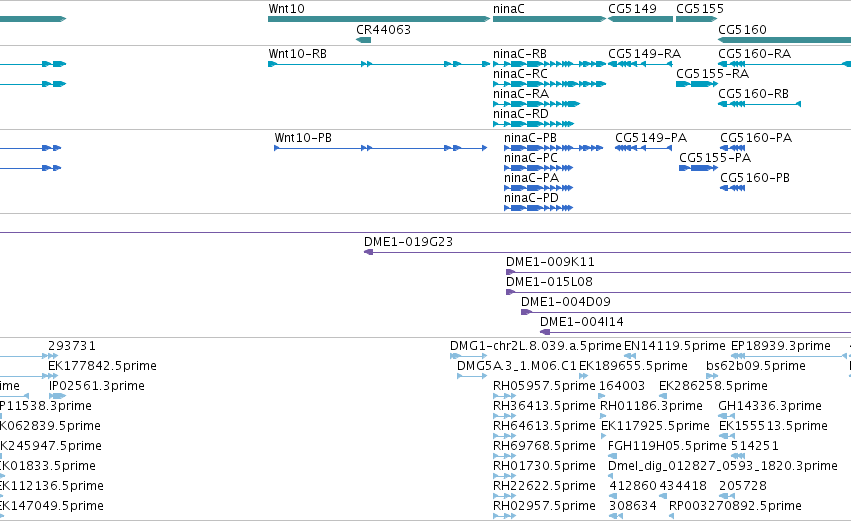Select transcript Wnt10-RB
The height and width of the screenshot is (521, 851).
pos(379,64)
